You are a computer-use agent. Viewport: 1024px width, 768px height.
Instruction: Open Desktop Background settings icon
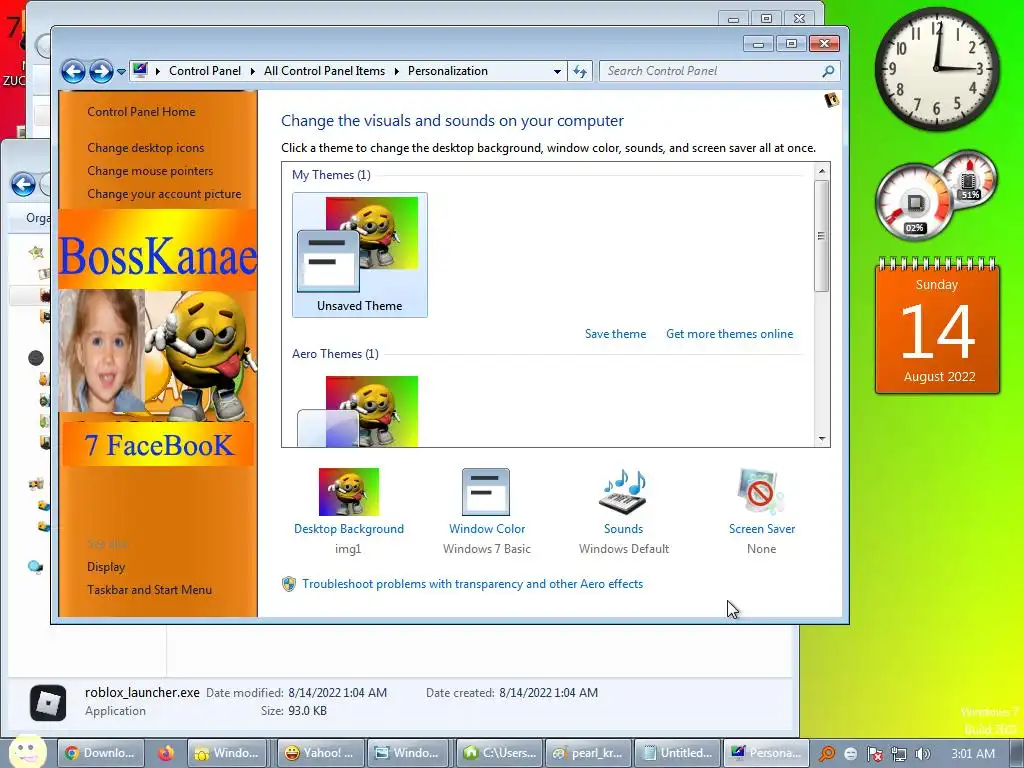[x=349, y=492]
